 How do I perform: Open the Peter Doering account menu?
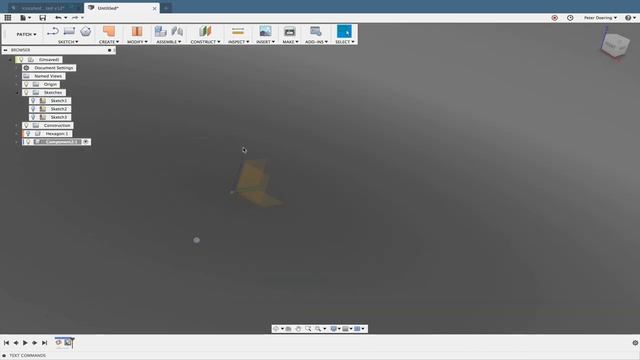tap(600, 18)
